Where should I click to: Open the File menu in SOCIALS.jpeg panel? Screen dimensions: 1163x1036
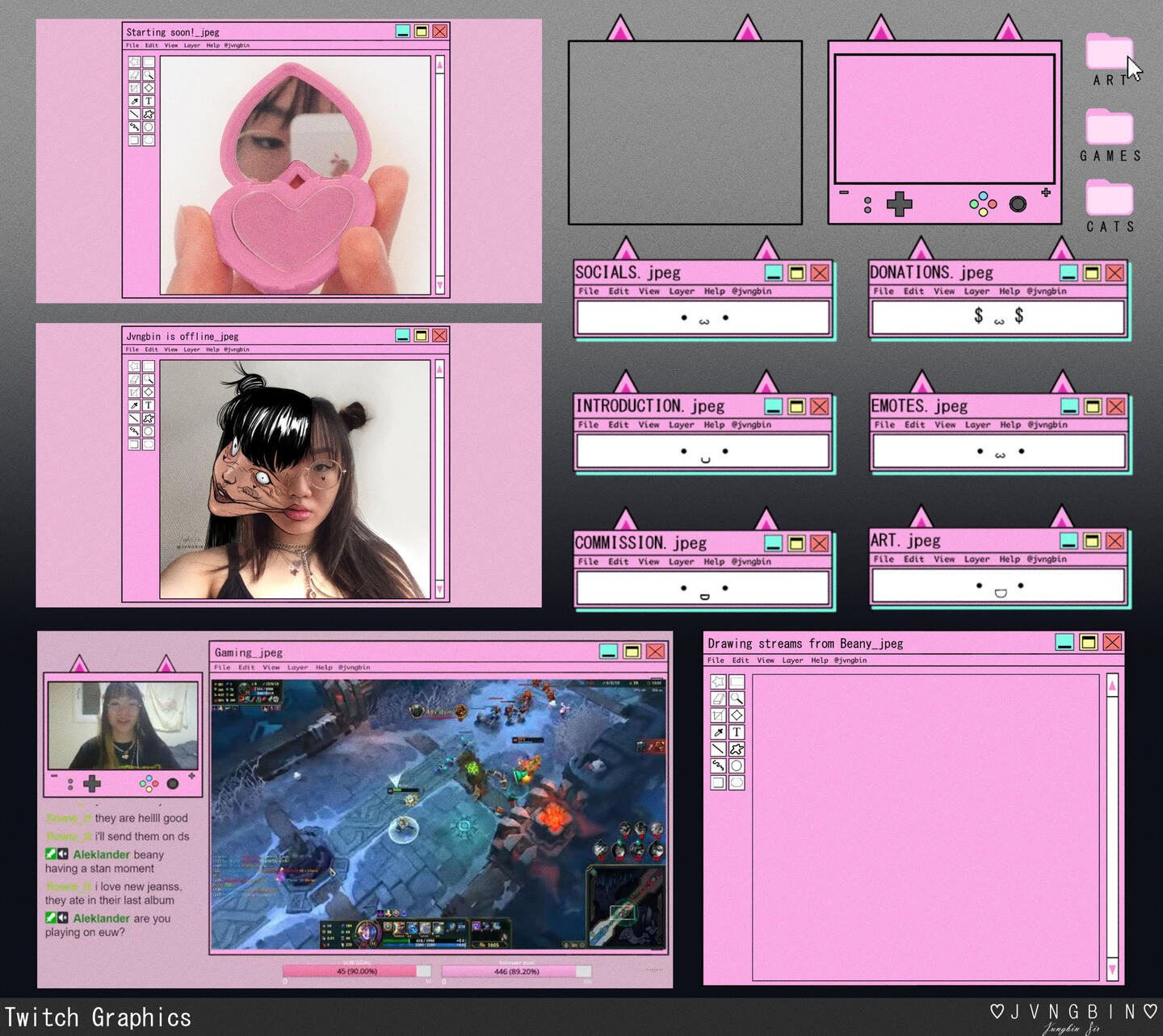[x=589, y=292]
